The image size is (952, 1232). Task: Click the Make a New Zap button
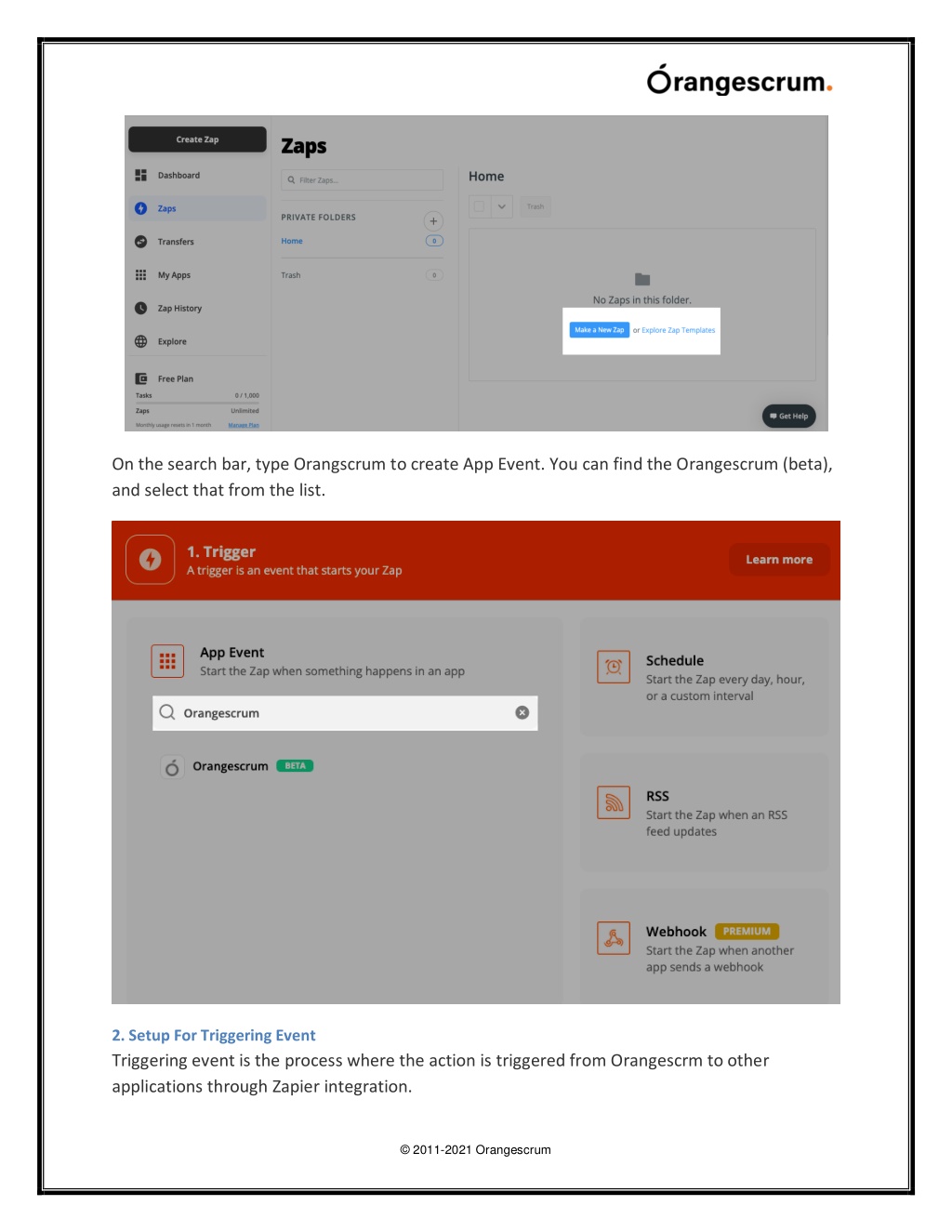(600, 330)
